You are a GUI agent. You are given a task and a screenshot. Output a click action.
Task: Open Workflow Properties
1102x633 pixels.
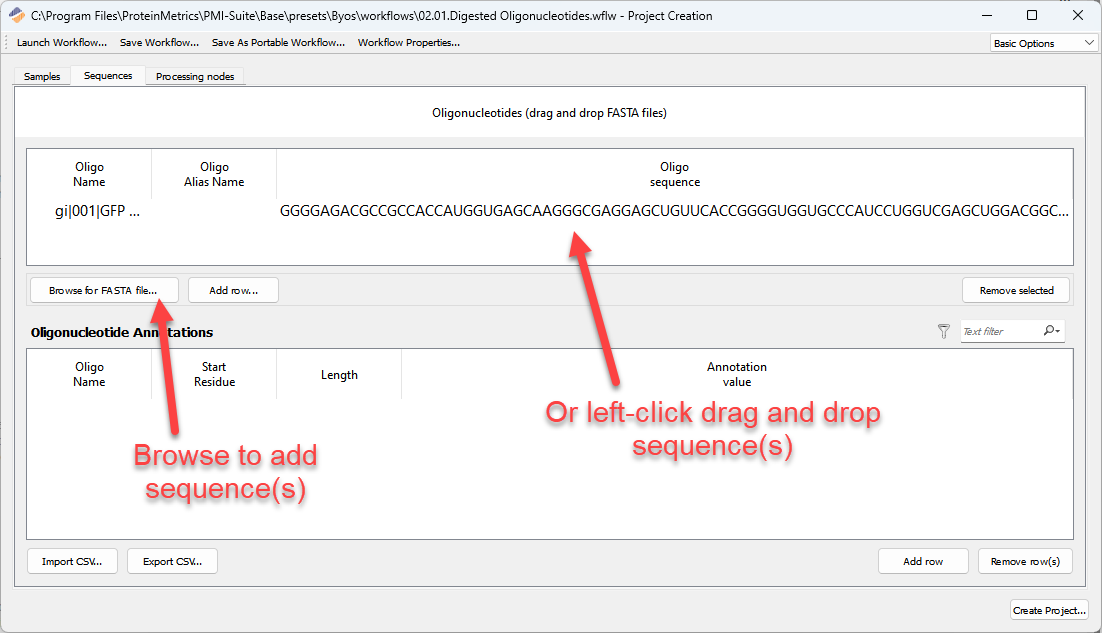pyautogui.click(x=408, y=43)
